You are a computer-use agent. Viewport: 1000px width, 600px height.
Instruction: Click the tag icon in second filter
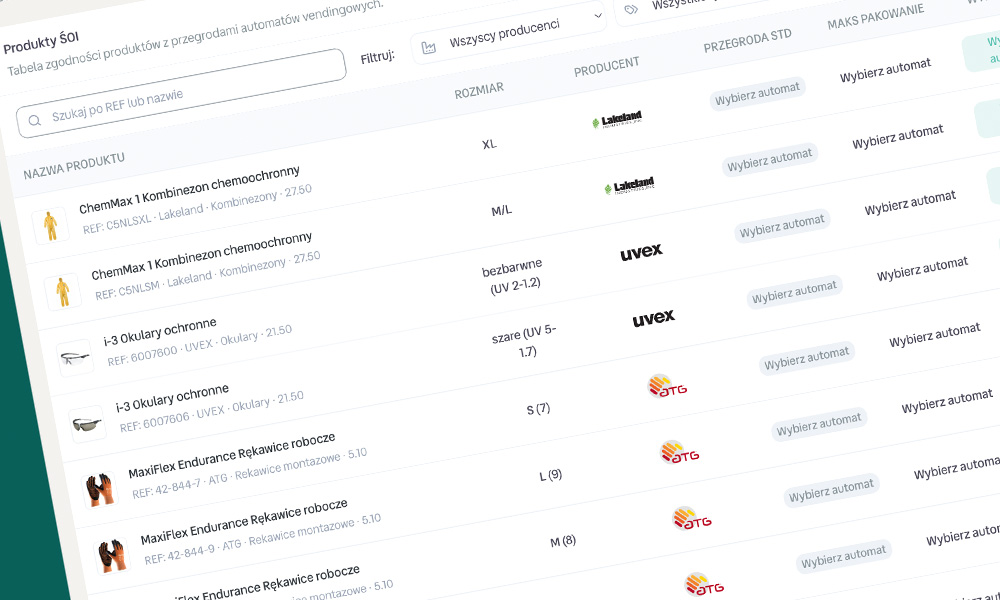pyautogui.click(x=631, y=8)
